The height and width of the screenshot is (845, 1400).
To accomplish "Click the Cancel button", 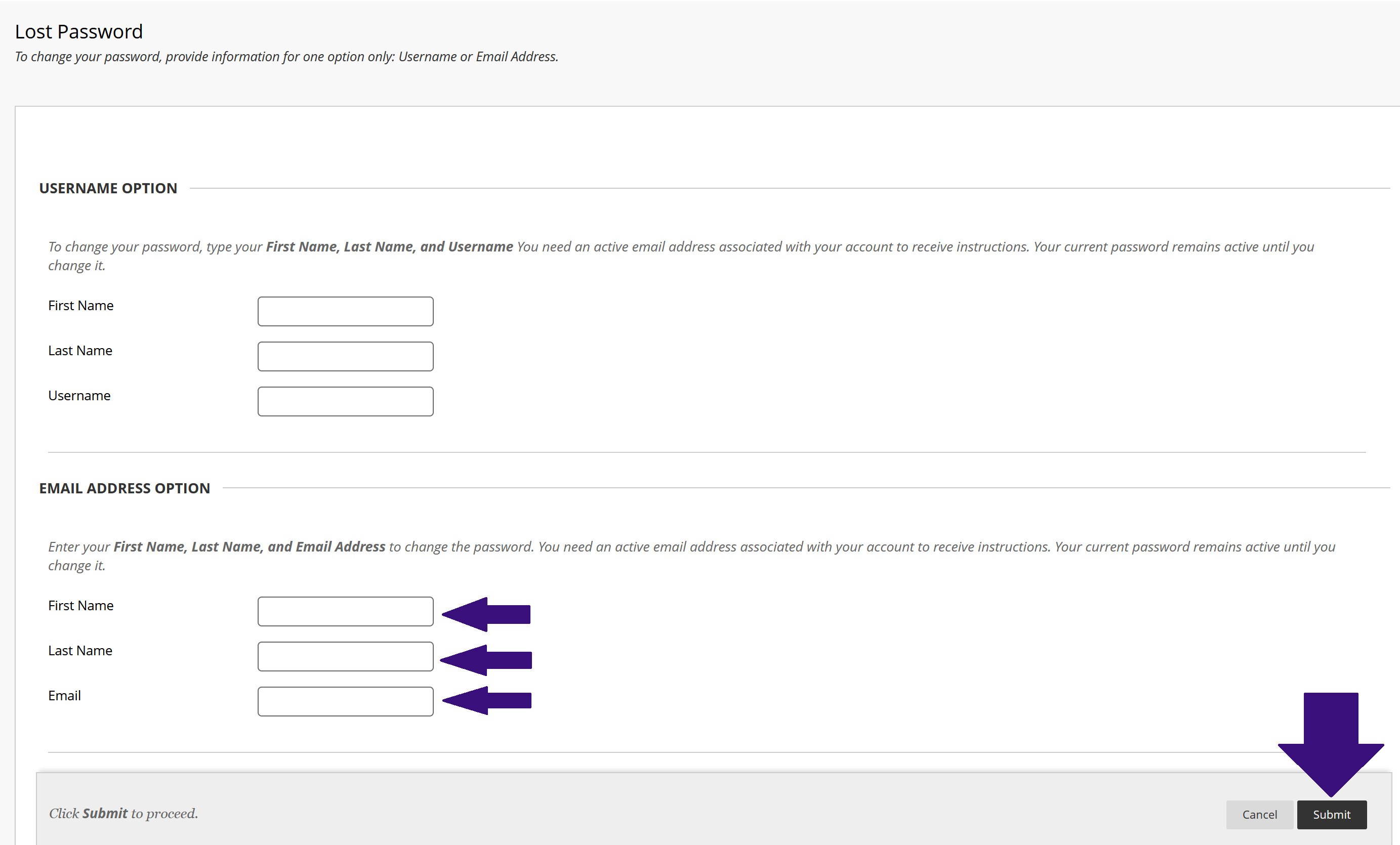I will click(1259, 814).
